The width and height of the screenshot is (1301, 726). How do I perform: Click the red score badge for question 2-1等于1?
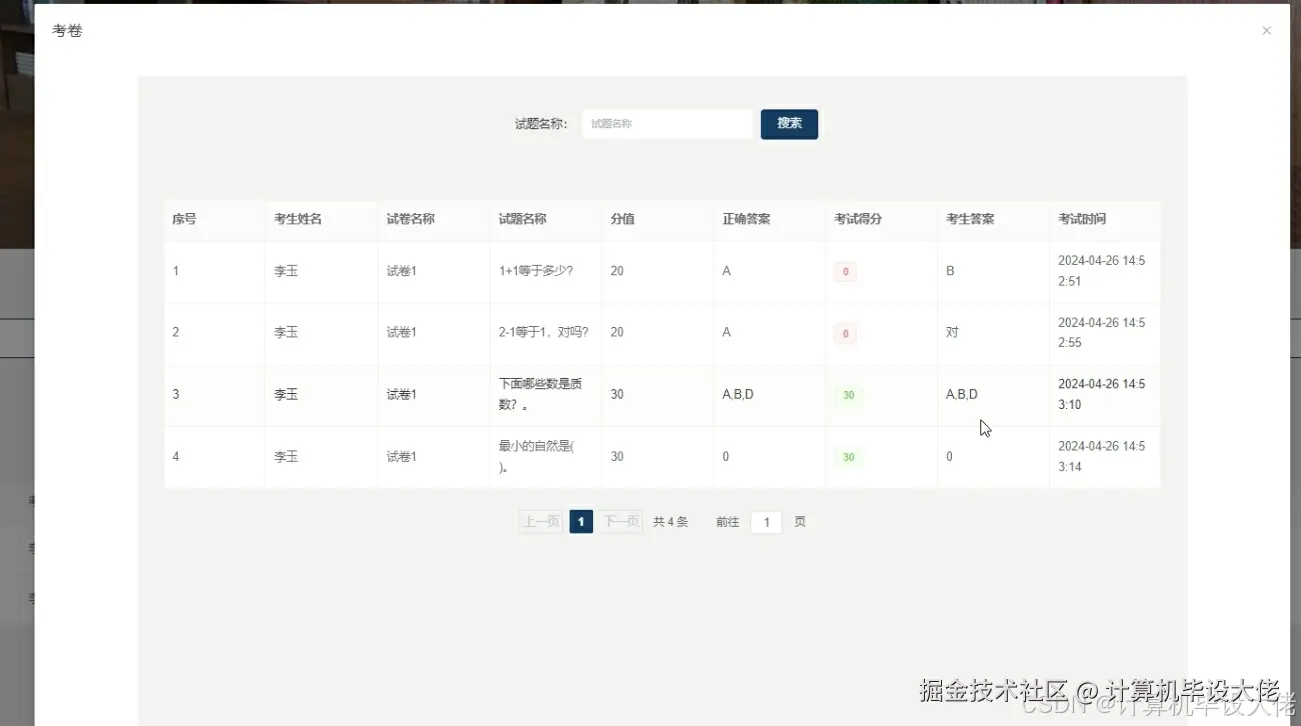coord(845,333)
